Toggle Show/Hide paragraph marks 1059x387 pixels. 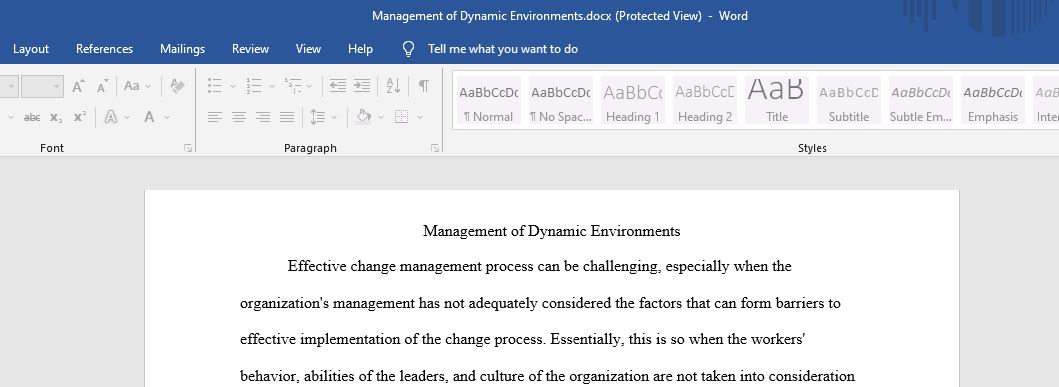pyautogui.click(x=423, y=86)
